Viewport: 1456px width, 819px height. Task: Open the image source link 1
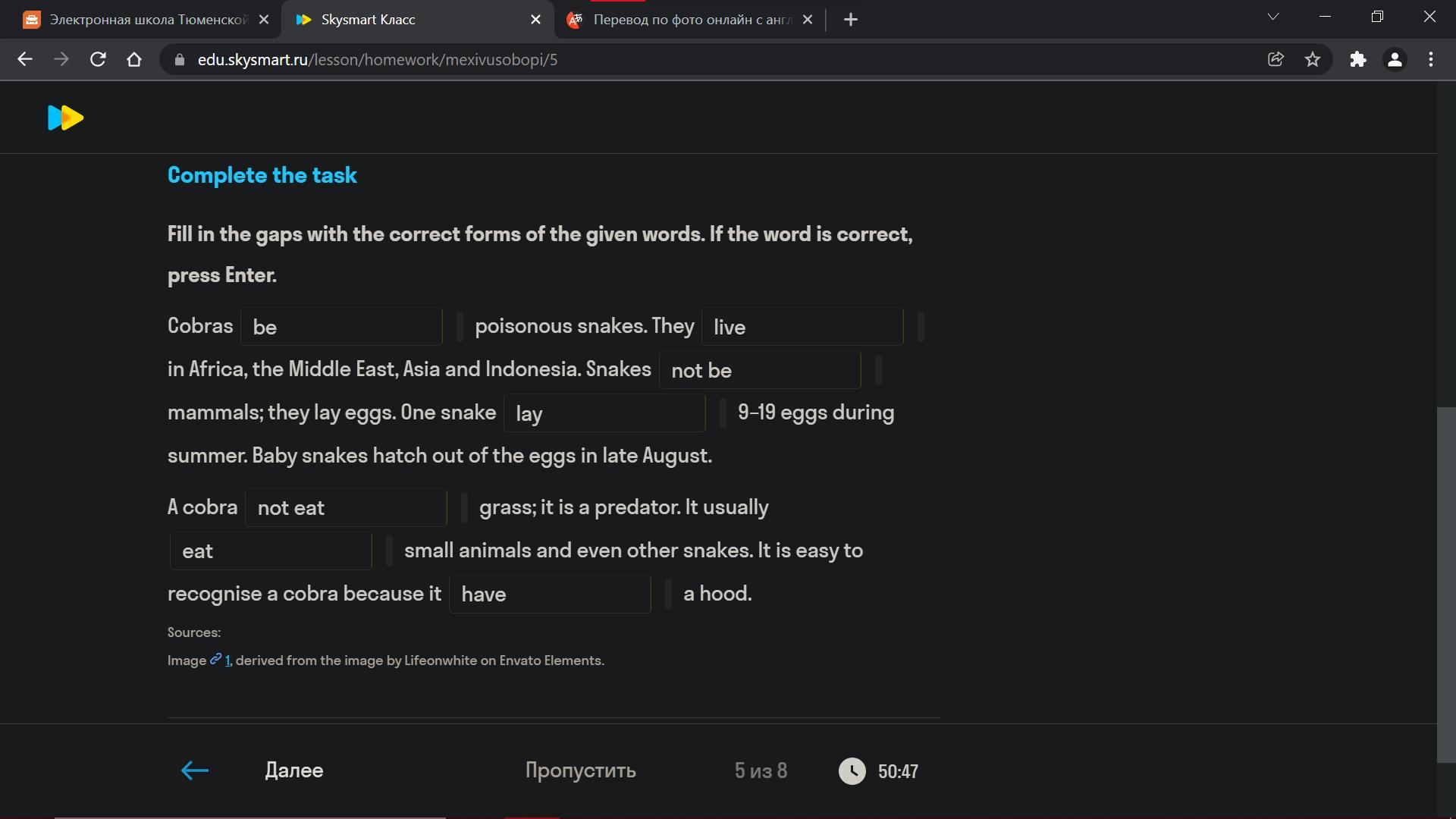click(227, 661)
